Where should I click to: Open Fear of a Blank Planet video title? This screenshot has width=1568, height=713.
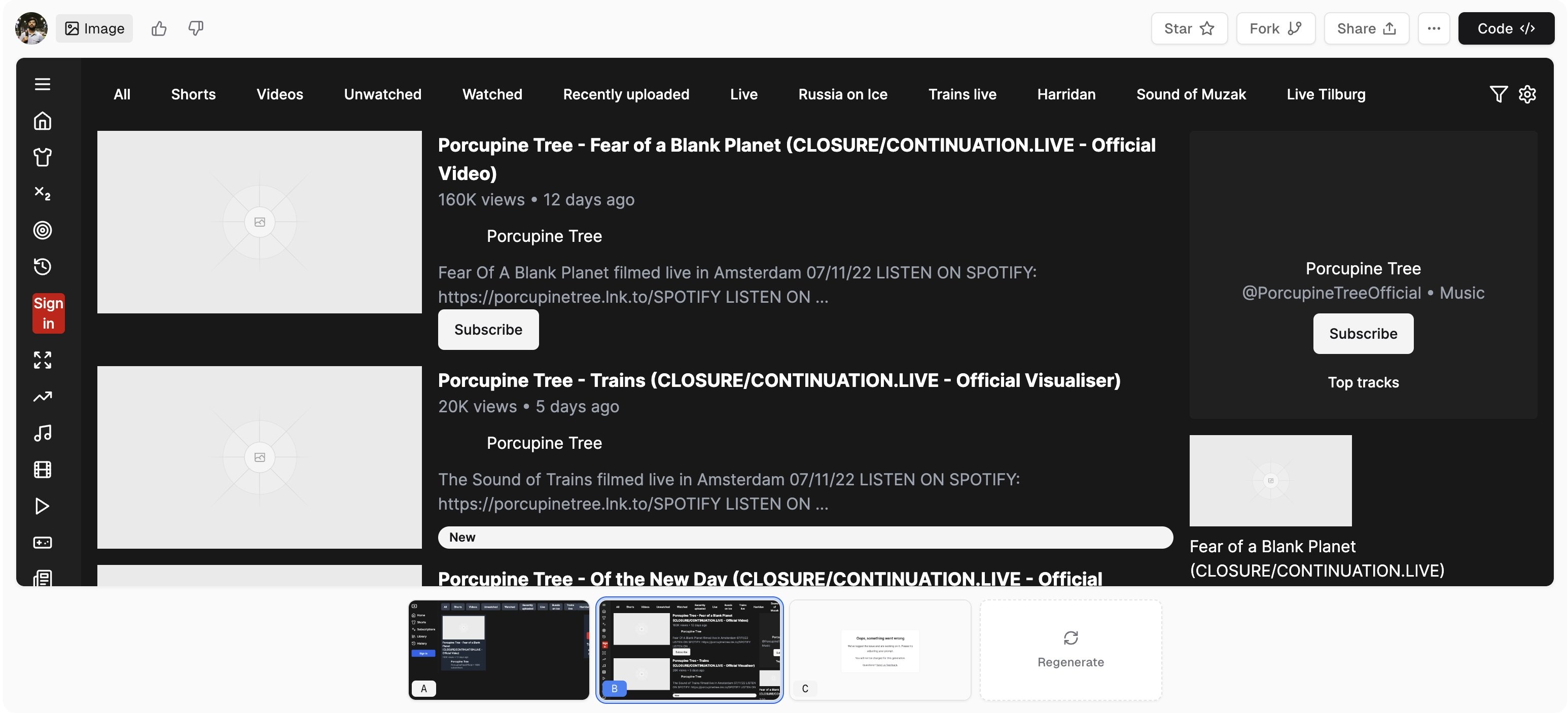[x=797, y=159]
